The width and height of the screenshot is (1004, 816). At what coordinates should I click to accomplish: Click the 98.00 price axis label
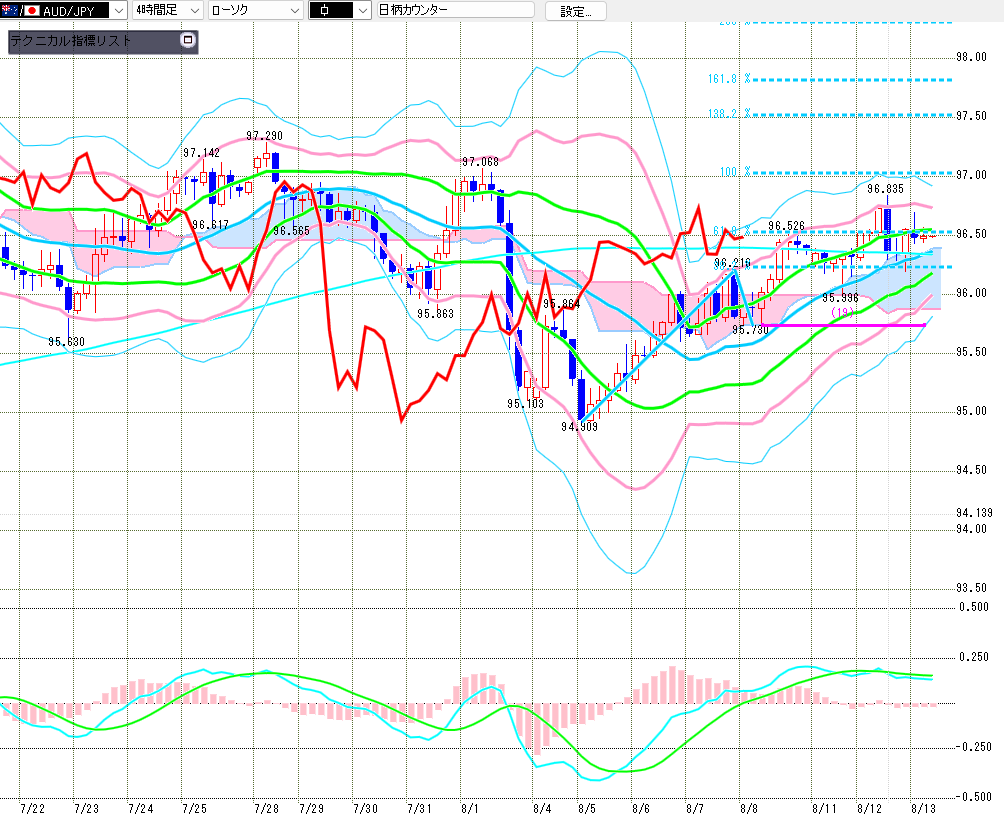[971, 57]
